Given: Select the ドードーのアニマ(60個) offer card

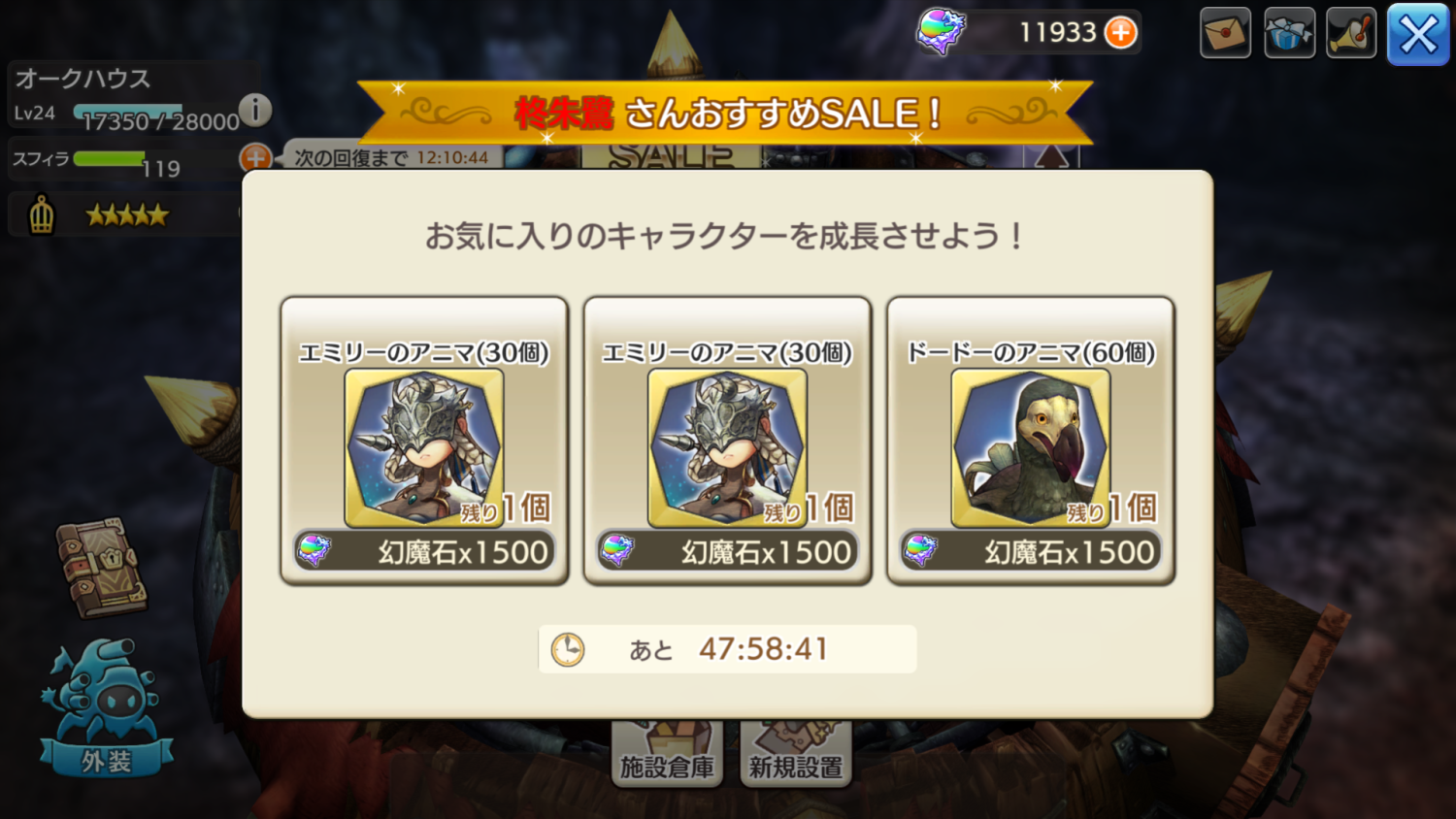Looking at the screenshot, I should click(x=1031, y=441).
